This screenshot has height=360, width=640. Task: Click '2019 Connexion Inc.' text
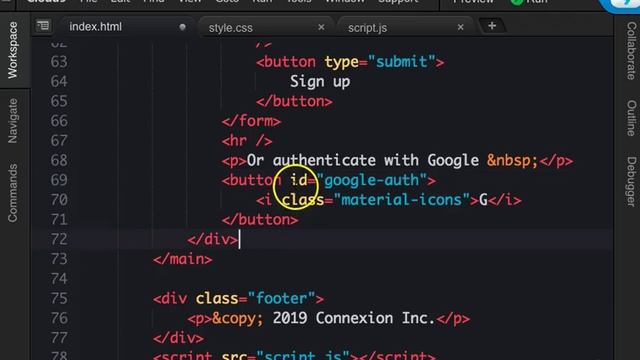pos(354,318)
